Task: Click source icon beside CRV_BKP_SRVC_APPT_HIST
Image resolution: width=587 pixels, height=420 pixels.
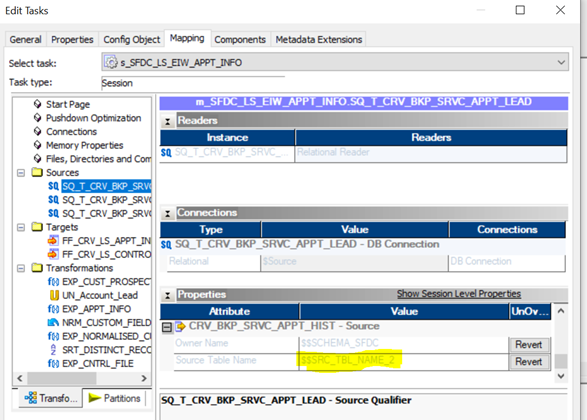Action: (x=180, y=326)
